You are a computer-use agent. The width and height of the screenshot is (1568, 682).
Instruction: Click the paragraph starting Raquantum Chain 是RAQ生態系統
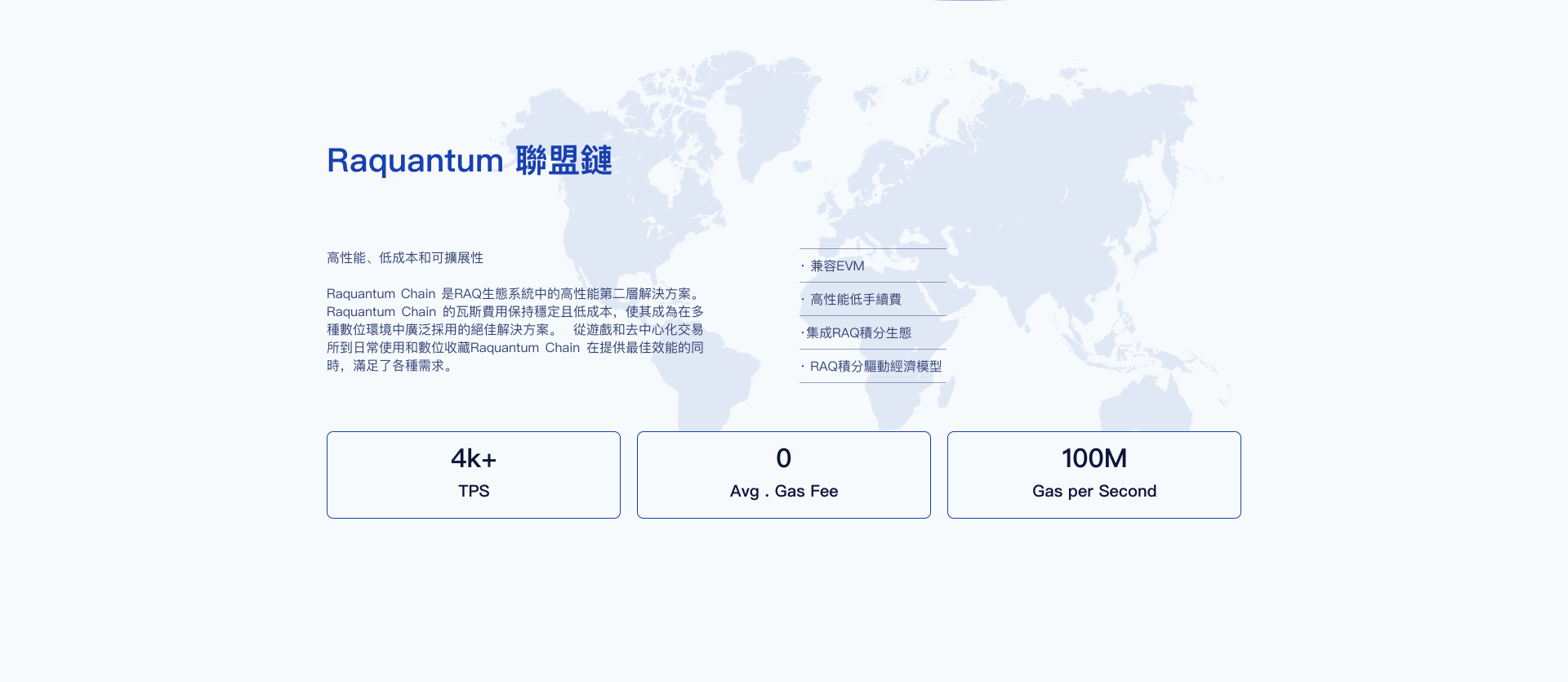(x=515, y=330)
